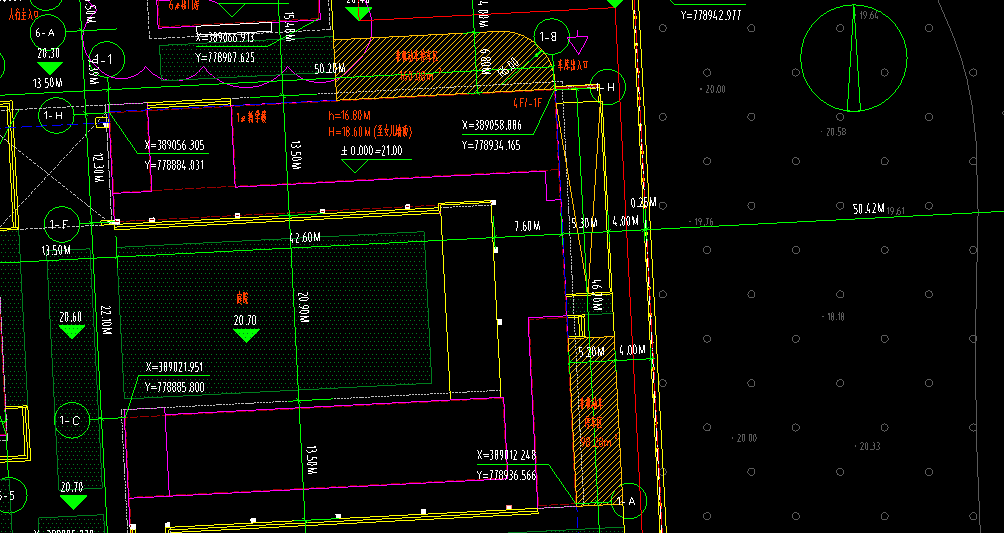Click the 5.20M dimension on hatched area
1004x533 pixels.
point(591,352)
